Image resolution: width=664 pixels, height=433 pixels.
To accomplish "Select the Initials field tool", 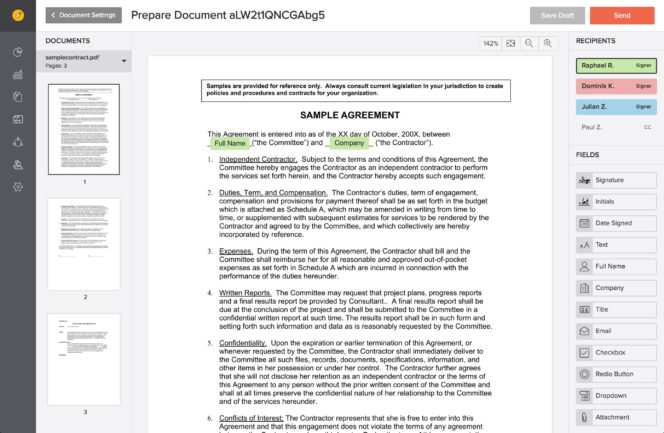I will 616,202.
